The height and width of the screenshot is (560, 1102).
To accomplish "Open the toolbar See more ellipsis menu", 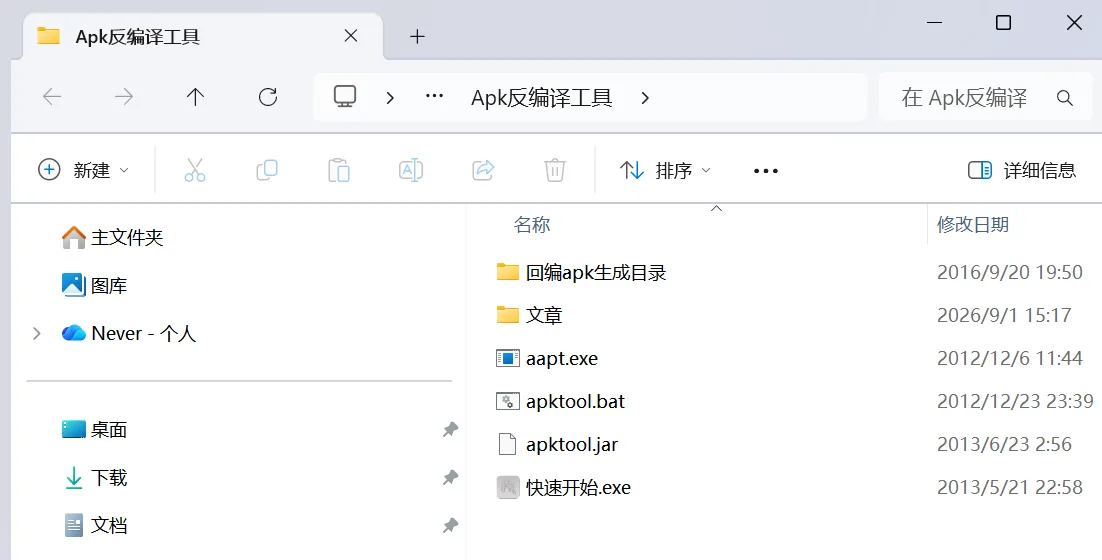I will 765,171.
